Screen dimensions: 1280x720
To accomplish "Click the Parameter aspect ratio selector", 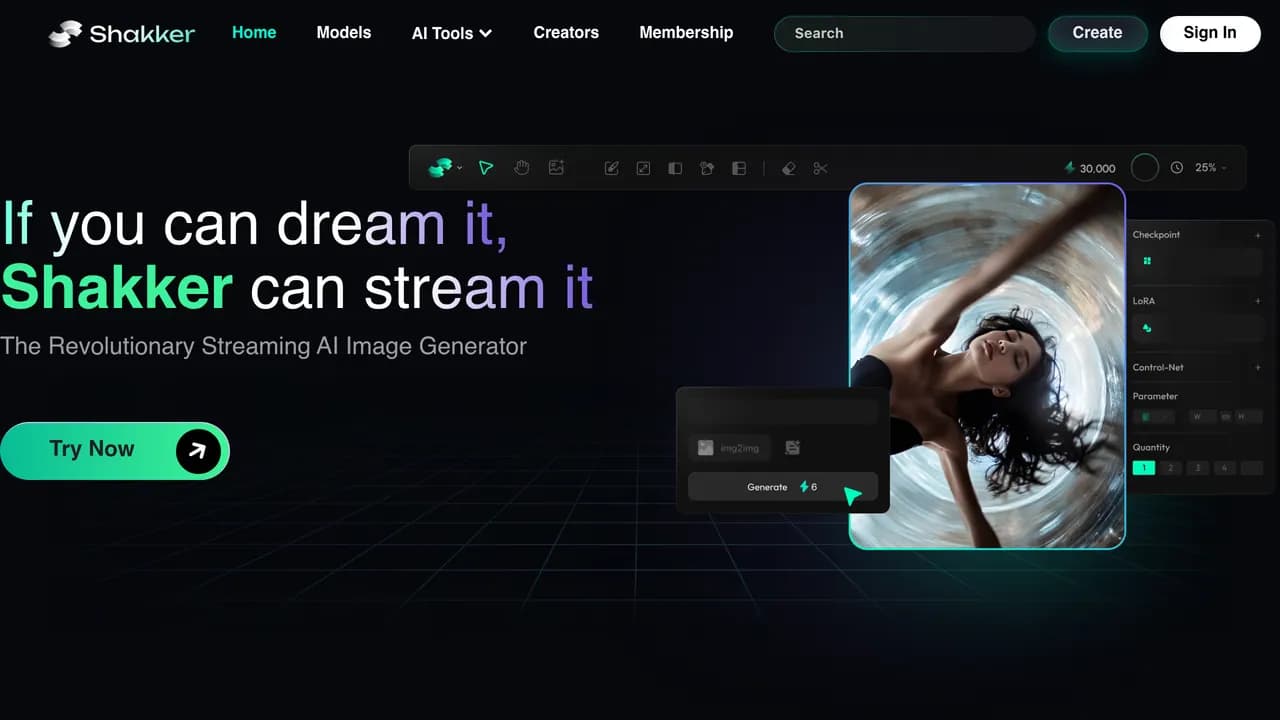I will pos(1155,416).
